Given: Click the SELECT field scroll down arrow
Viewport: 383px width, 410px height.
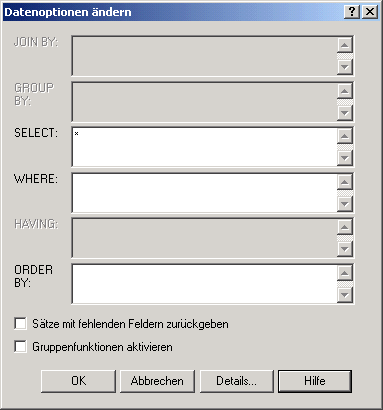Looking at the screenshot, I should pyautogui.click(x=345, y=158).
